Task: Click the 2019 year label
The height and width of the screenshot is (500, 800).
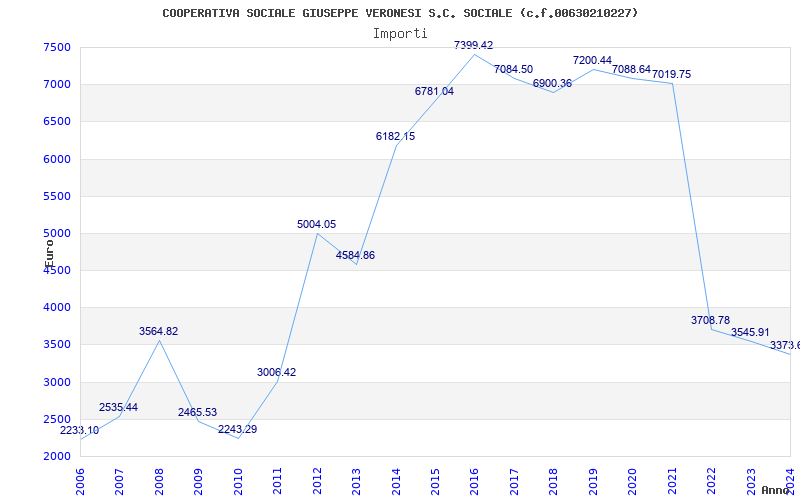Action: 593,483
